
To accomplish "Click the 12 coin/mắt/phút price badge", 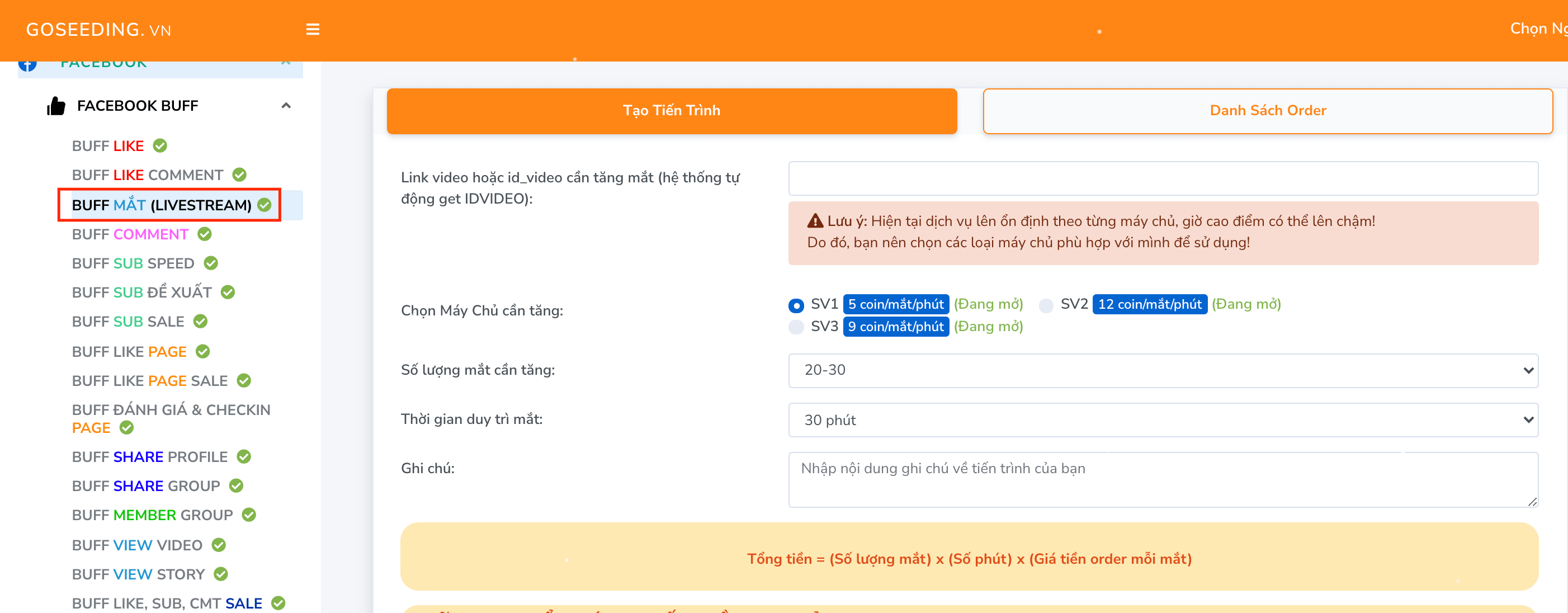I will click(1149, 304).
